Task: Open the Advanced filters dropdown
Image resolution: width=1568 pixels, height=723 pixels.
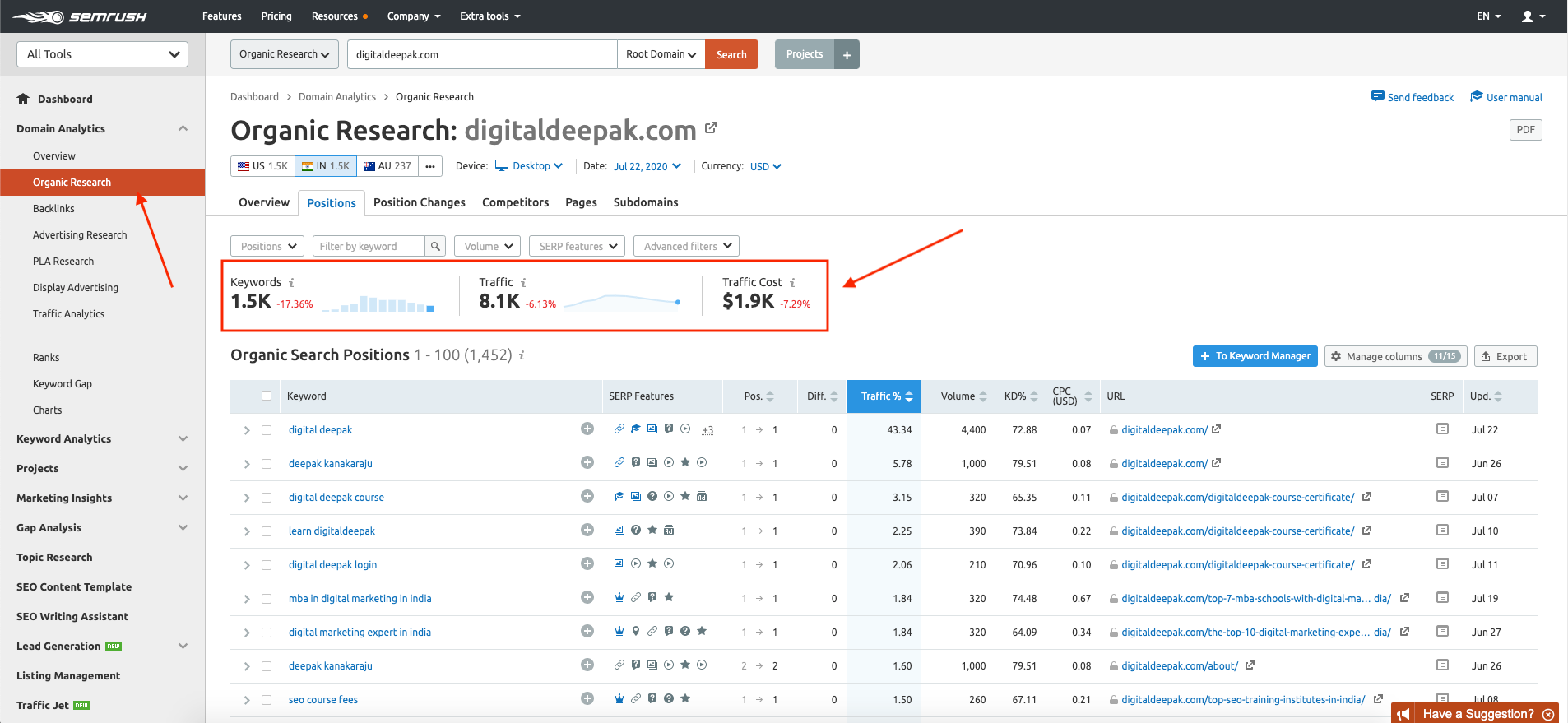Action: pos(686,246)
